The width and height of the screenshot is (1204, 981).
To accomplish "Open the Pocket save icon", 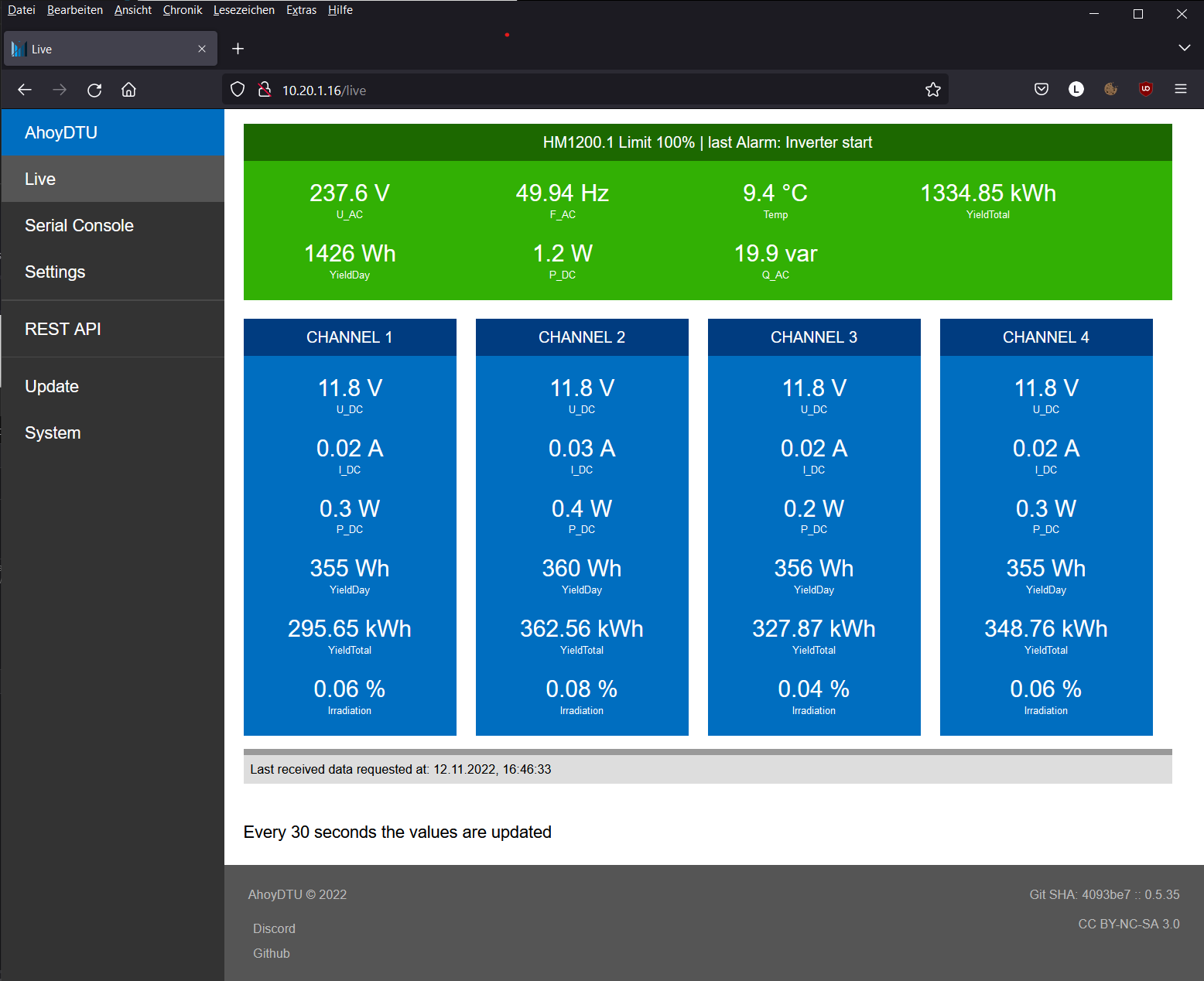I will [1041, 89].
